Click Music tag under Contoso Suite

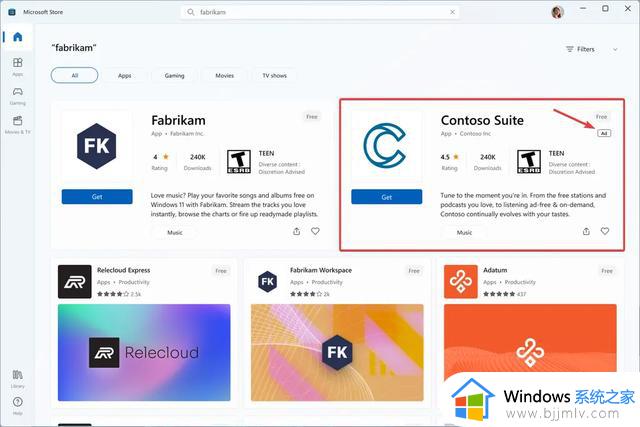[x=464, y=233]
